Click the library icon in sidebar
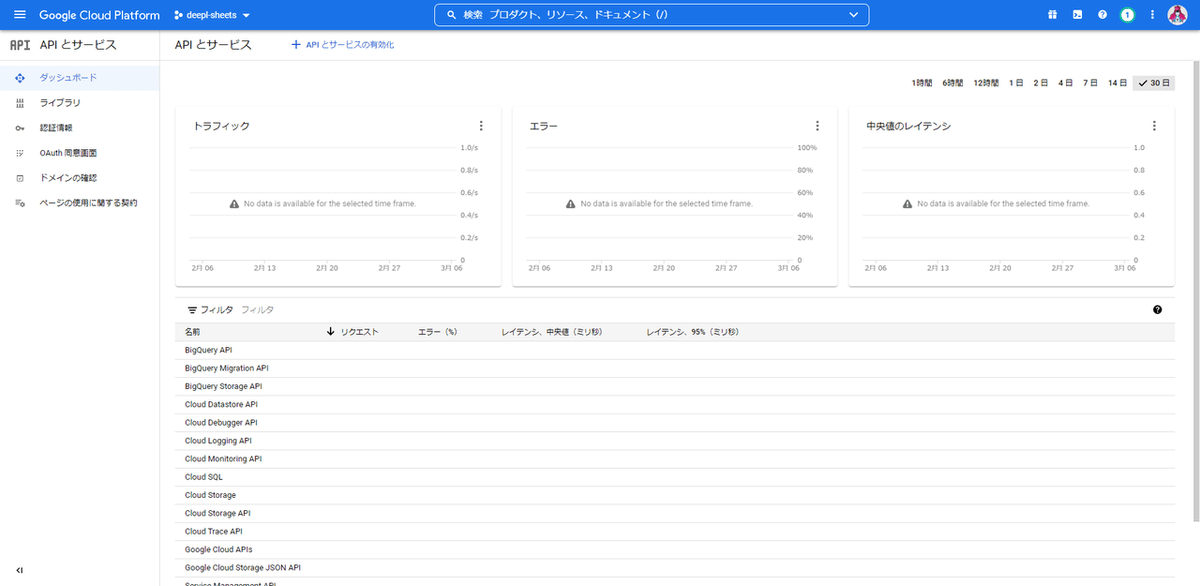1200x586 pixels. click(20, 103)
